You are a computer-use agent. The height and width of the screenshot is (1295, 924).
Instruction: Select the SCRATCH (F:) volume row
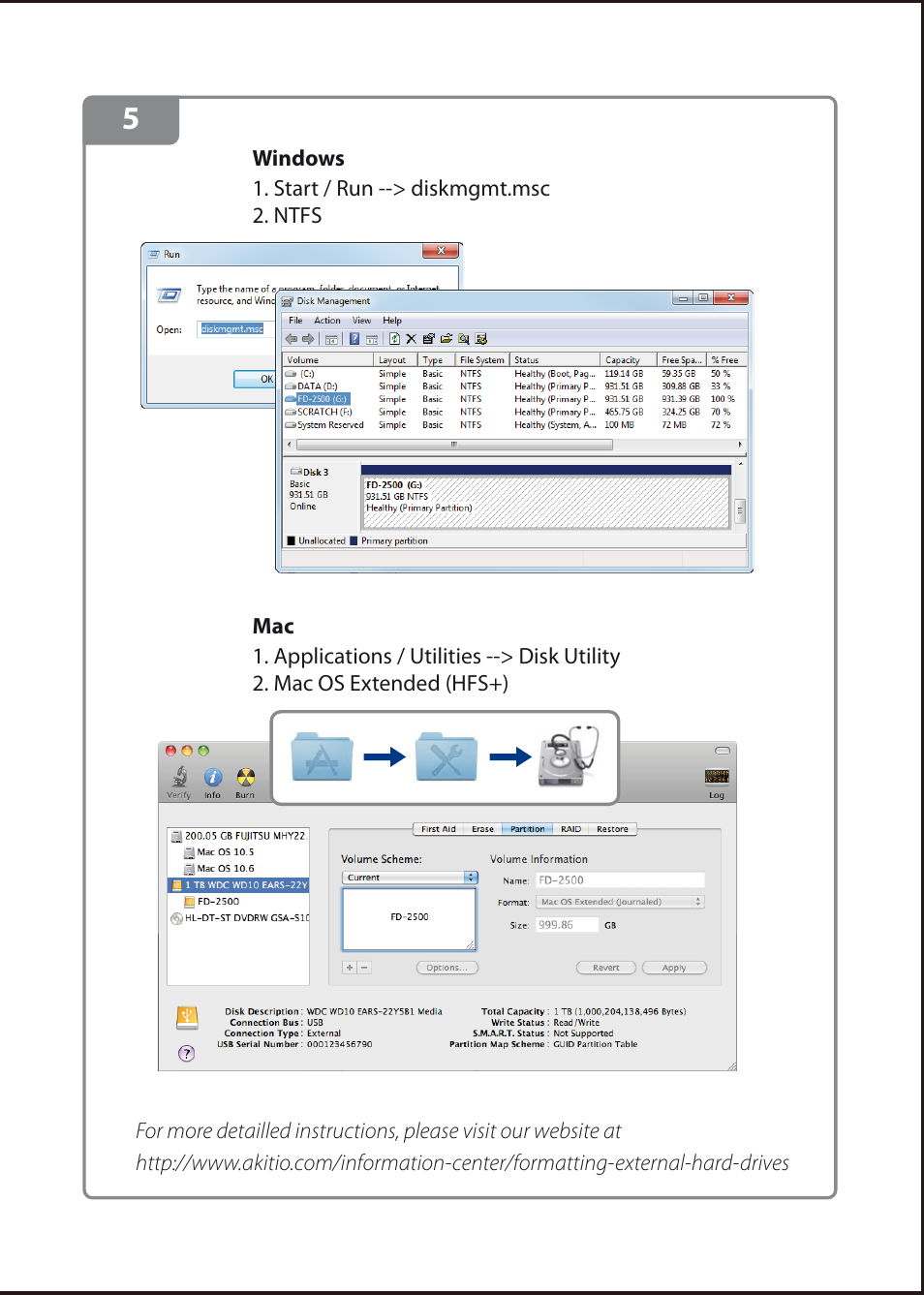point(514,412)
